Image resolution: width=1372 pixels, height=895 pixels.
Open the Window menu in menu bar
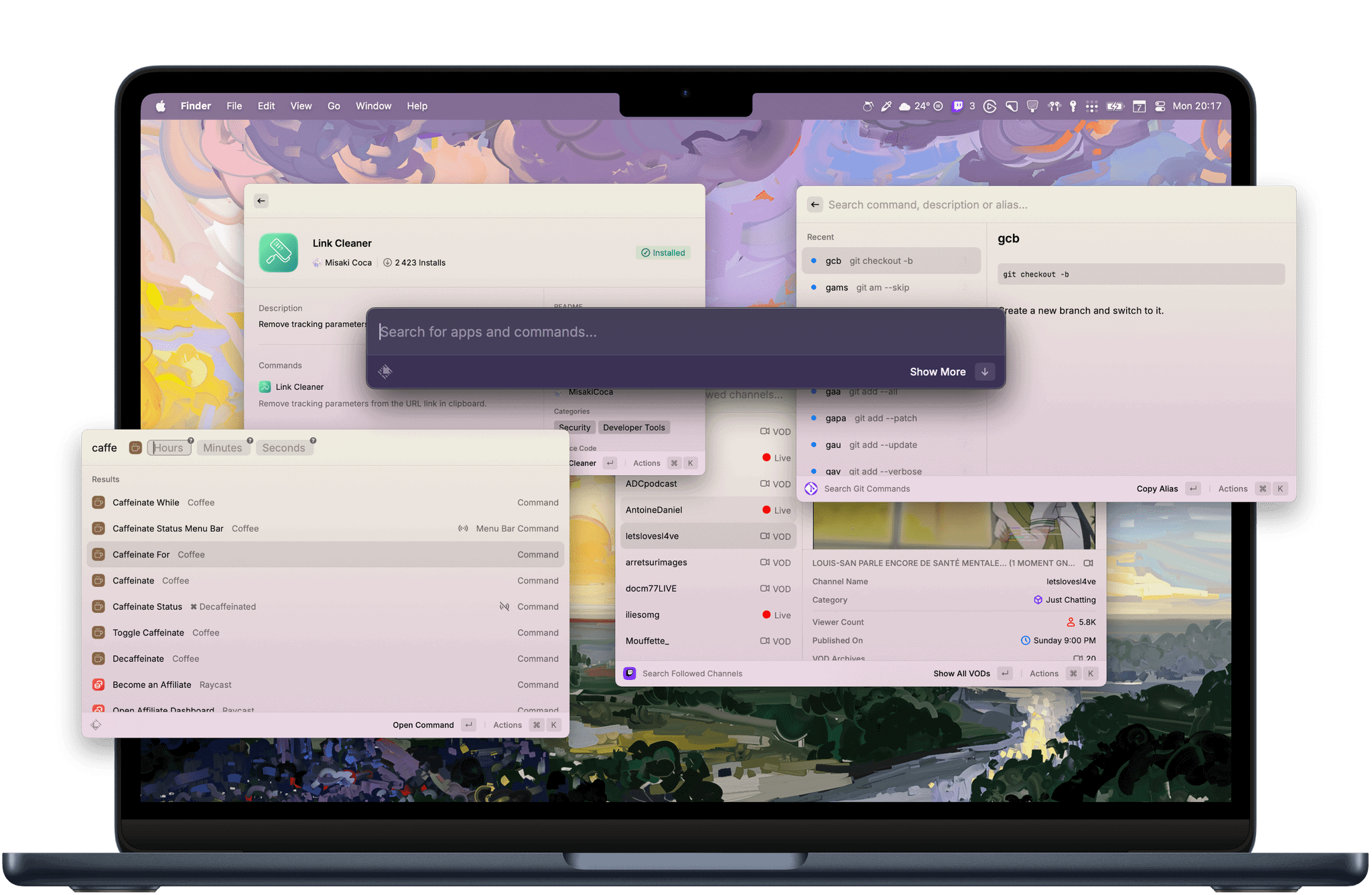[x=373, y=106]
